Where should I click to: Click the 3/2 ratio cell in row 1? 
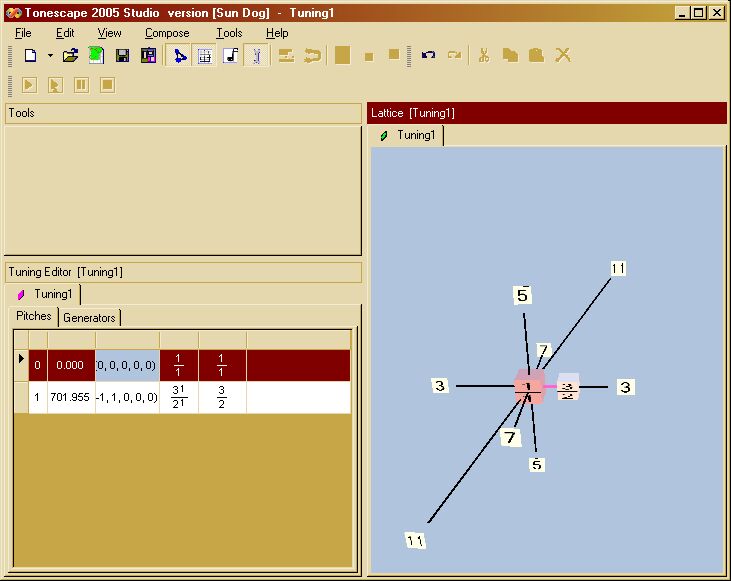222,397
